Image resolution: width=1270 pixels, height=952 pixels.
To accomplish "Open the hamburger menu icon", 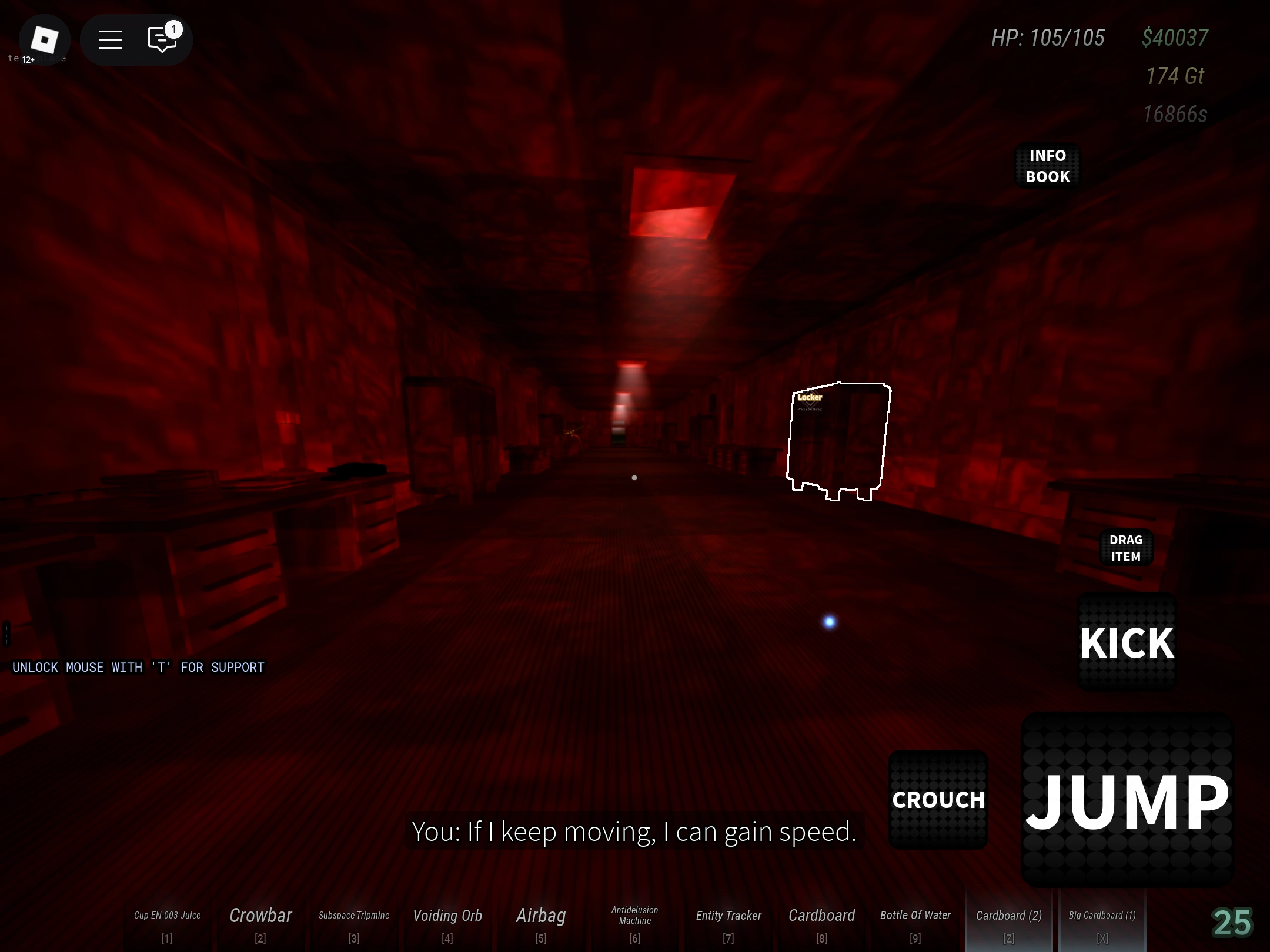I will [x=110, y=39].
